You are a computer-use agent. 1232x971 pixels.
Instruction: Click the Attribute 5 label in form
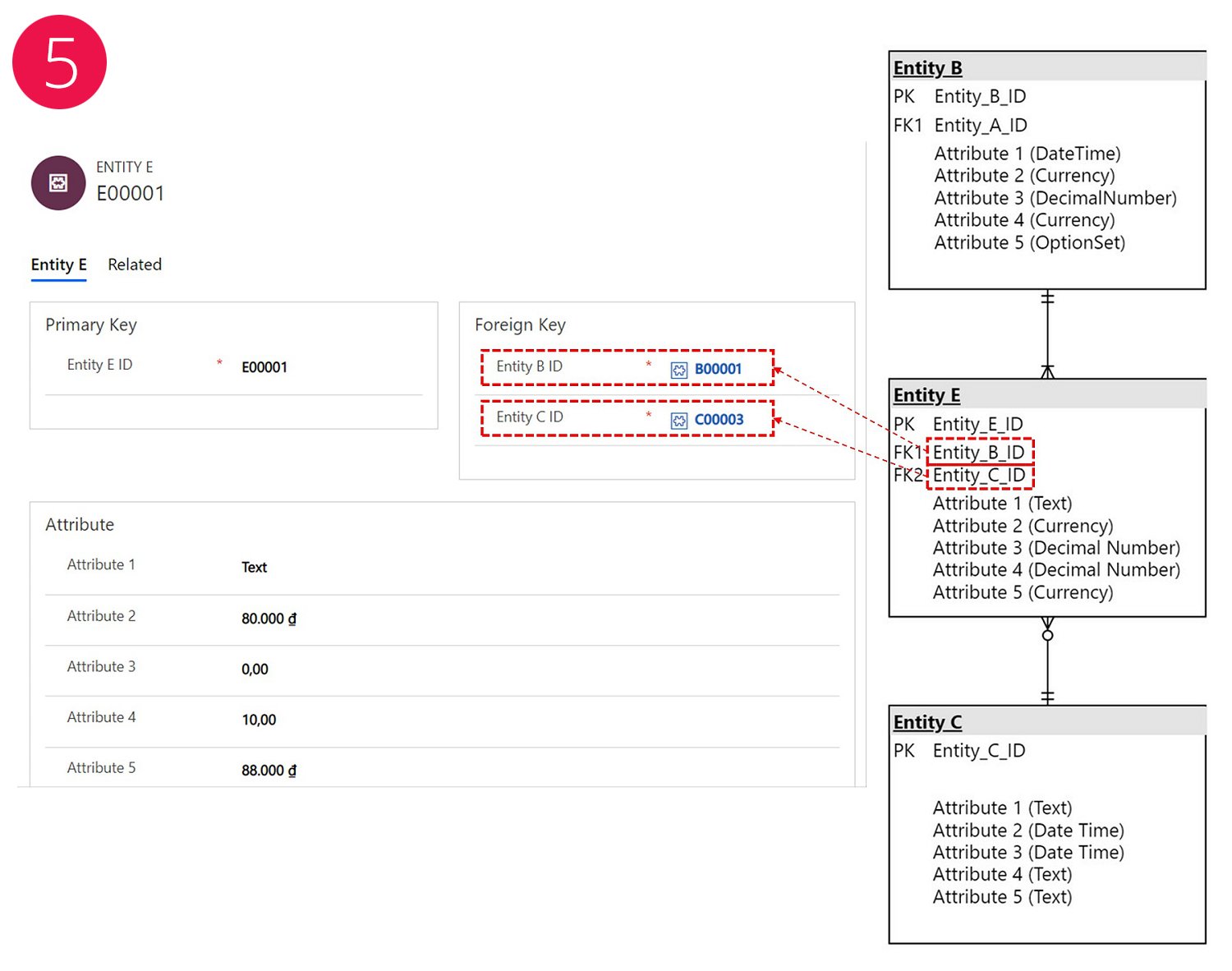point(101,768)
